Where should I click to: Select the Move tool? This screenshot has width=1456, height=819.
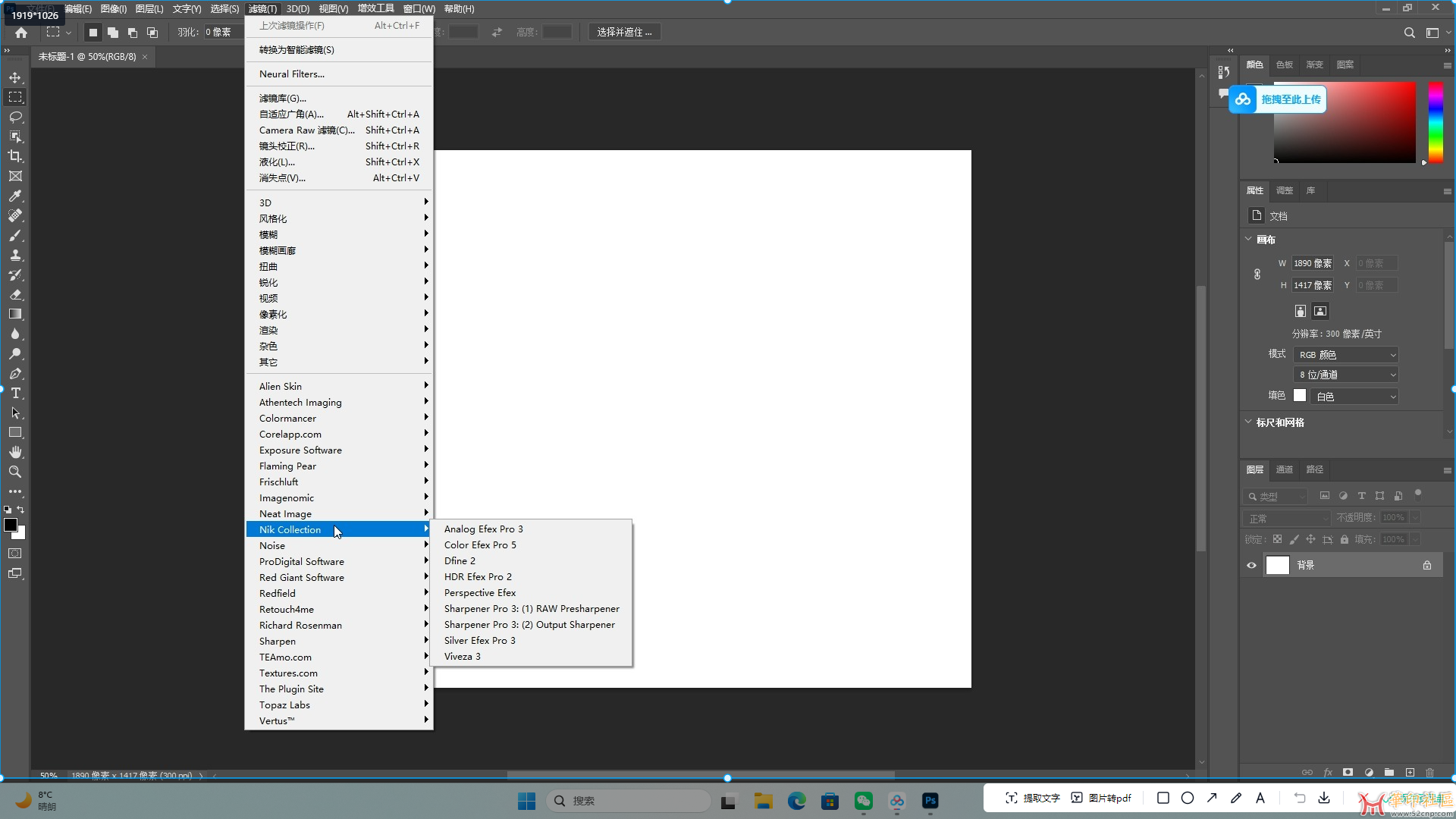[x=15, y=77]
